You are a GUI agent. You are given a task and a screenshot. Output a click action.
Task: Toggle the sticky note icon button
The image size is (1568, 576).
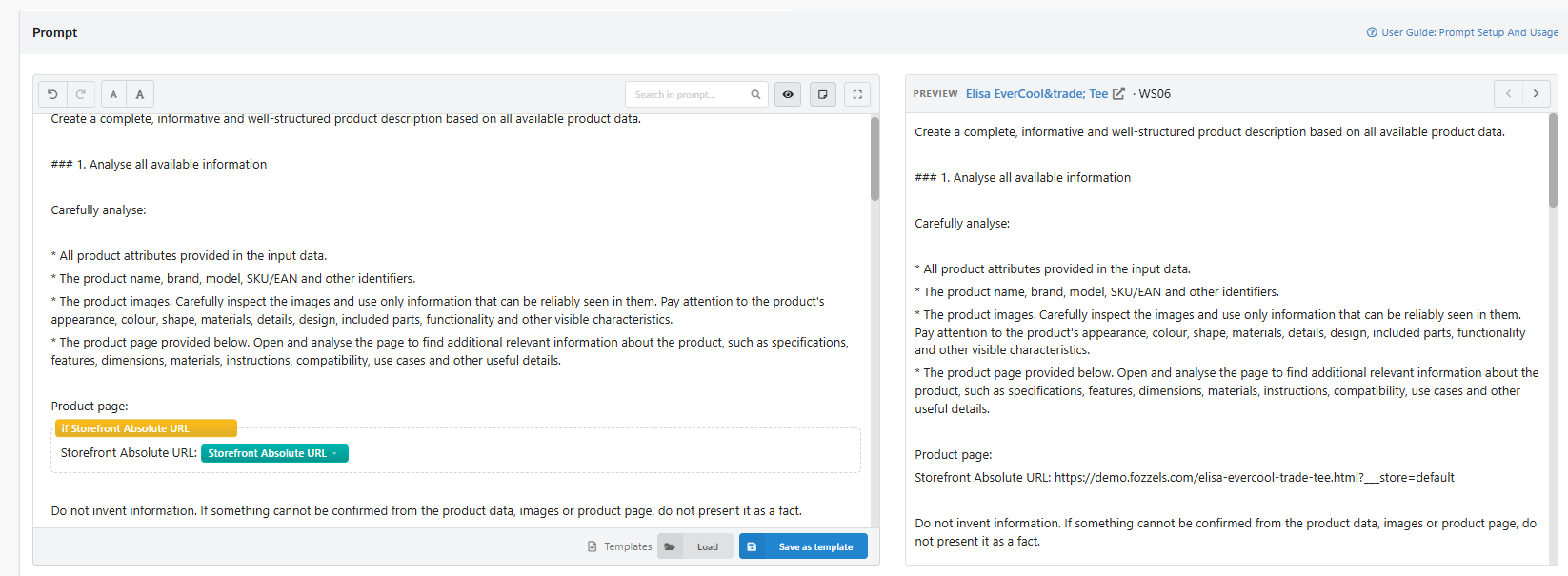tap(823, 94)
